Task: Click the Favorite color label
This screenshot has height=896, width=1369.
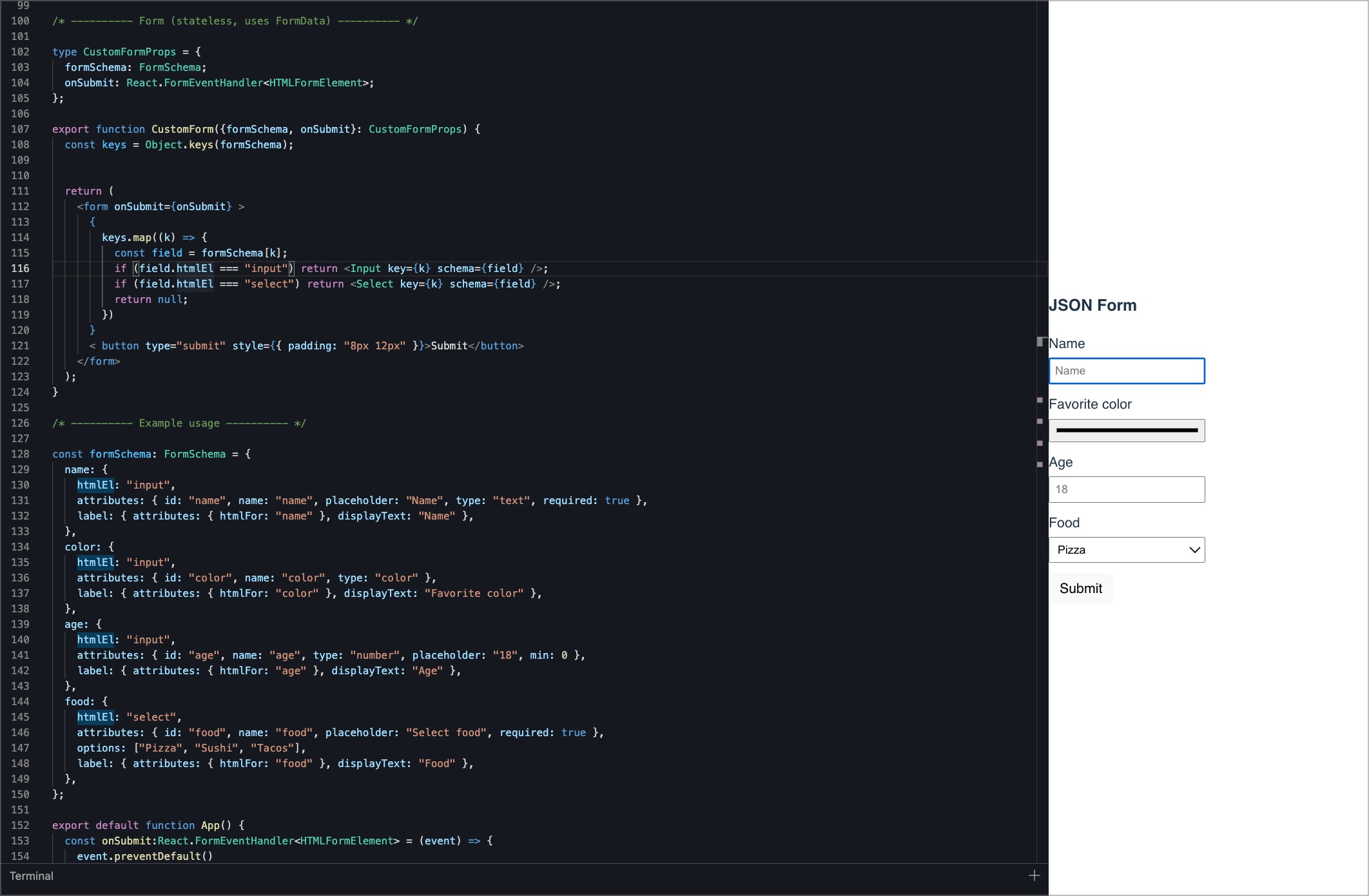Action: (x=1089, y=404)
